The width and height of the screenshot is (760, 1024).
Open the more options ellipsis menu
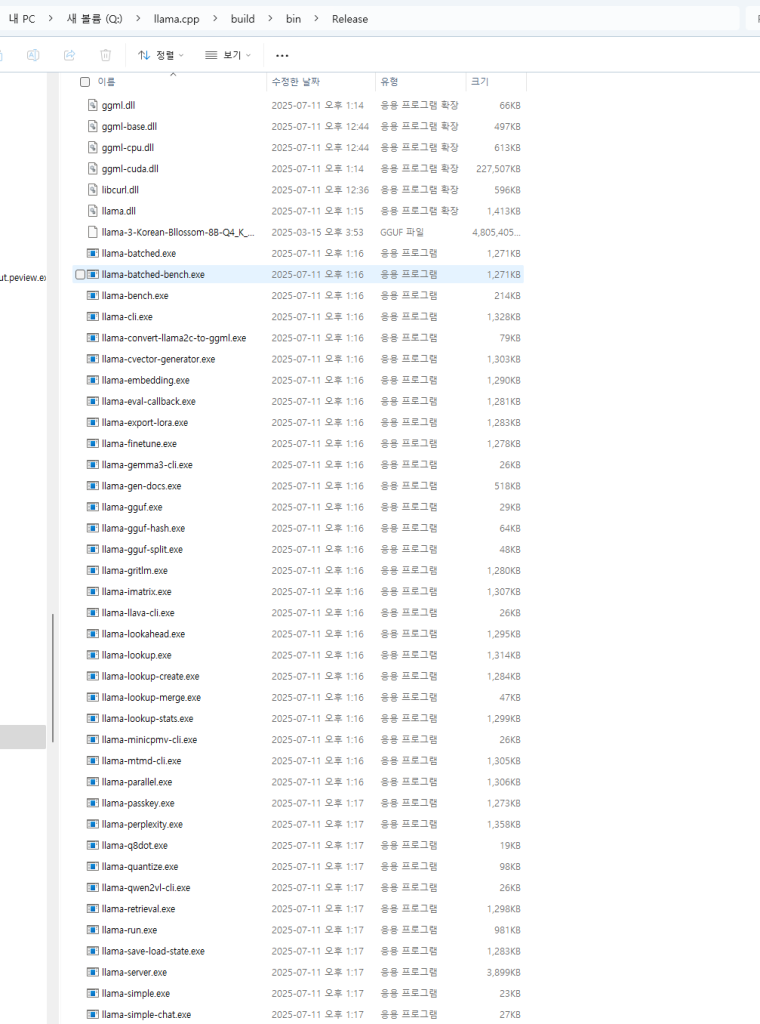(282, 56)
